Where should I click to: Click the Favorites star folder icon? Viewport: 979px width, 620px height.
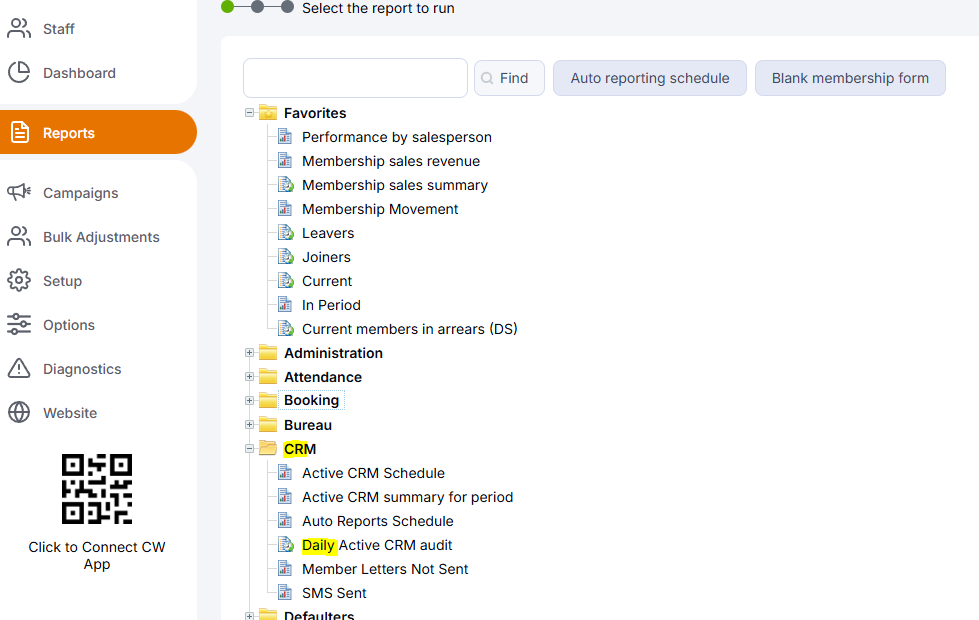[x=268, y=112]
